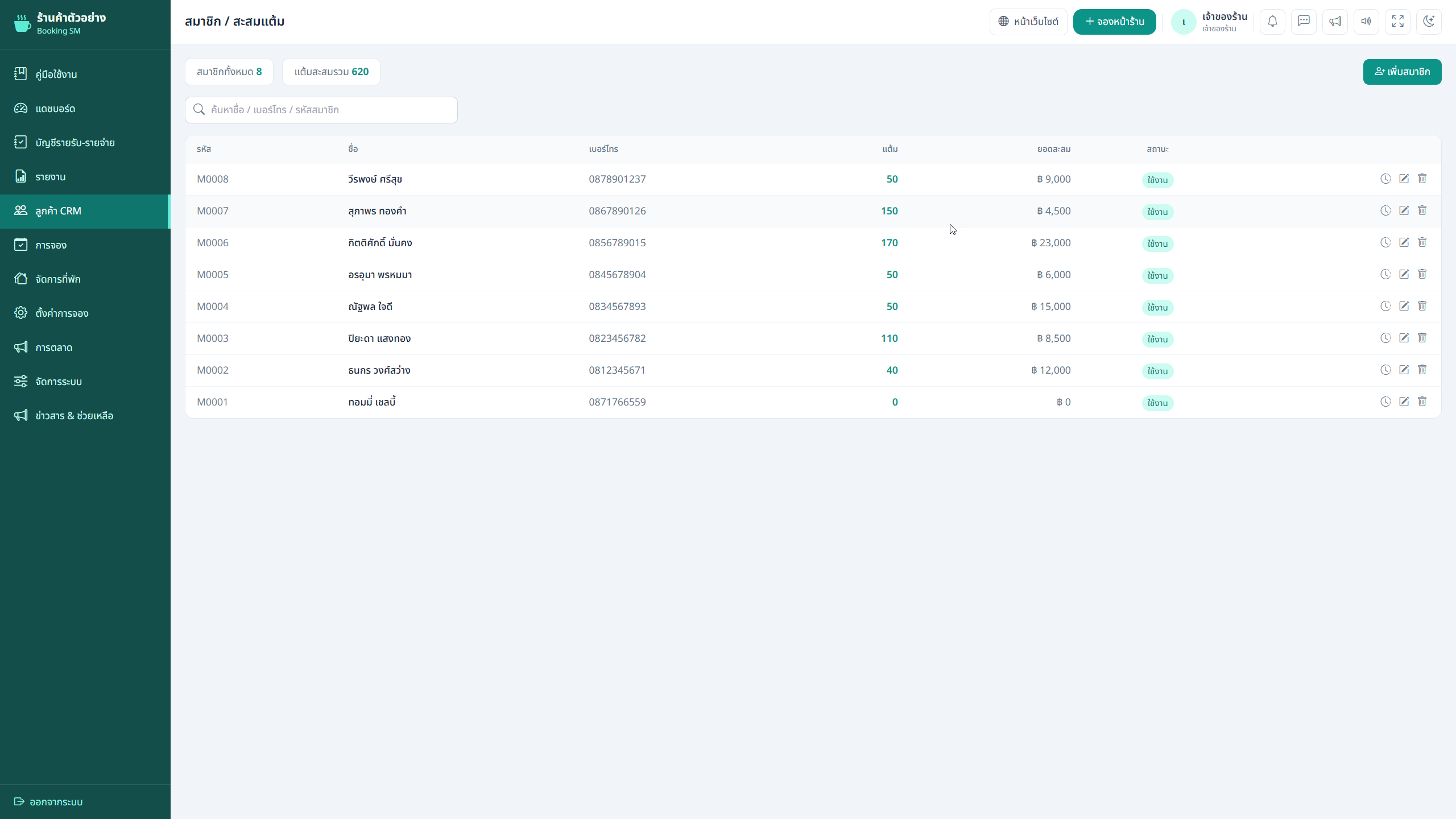
Task: Click ออกจากระบบ to log out
Action: [48, 801]
